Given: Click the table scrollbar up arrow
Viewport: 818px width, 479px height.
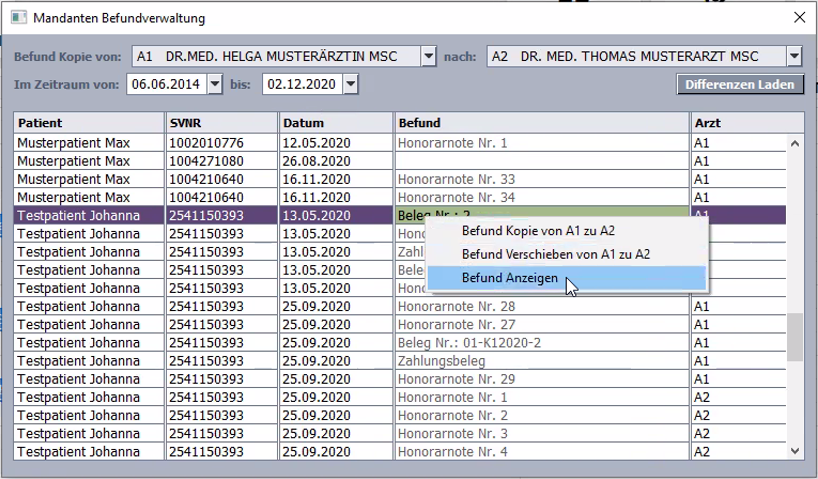Looking at the screenshot, I should click(795, 143).
